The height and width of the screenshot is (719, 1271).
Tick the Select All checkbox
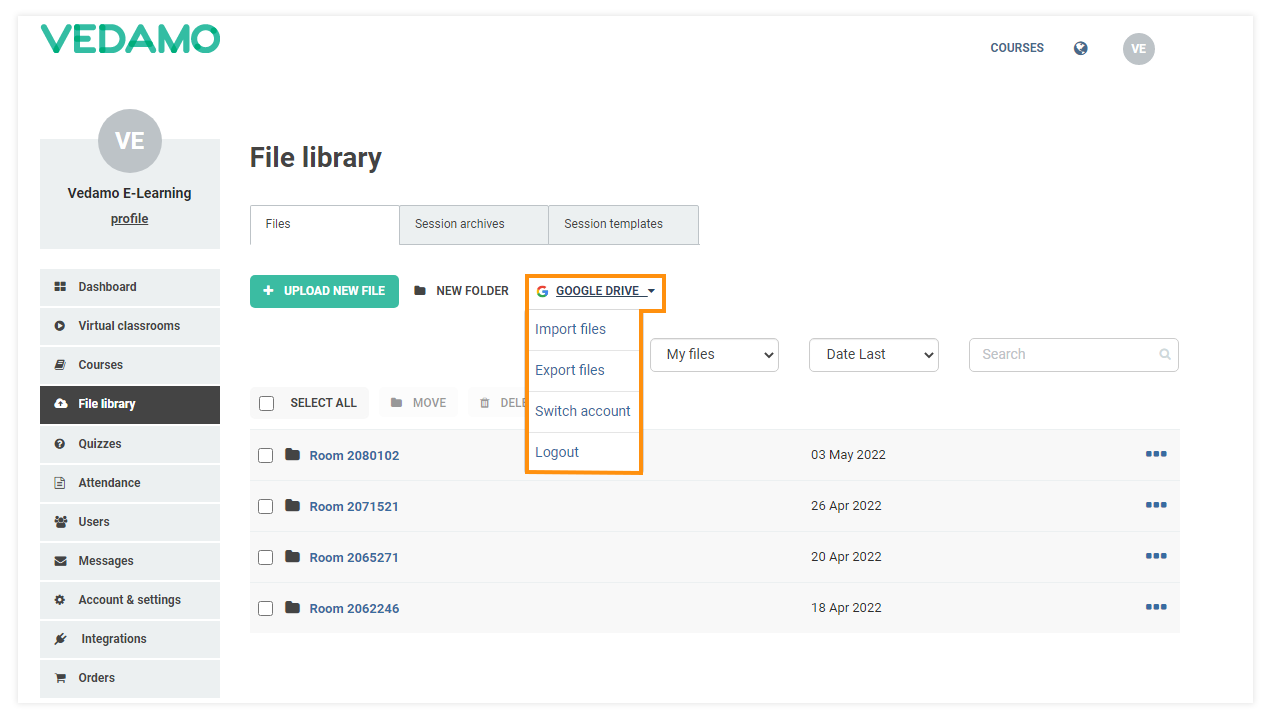(x=266, y=403)
